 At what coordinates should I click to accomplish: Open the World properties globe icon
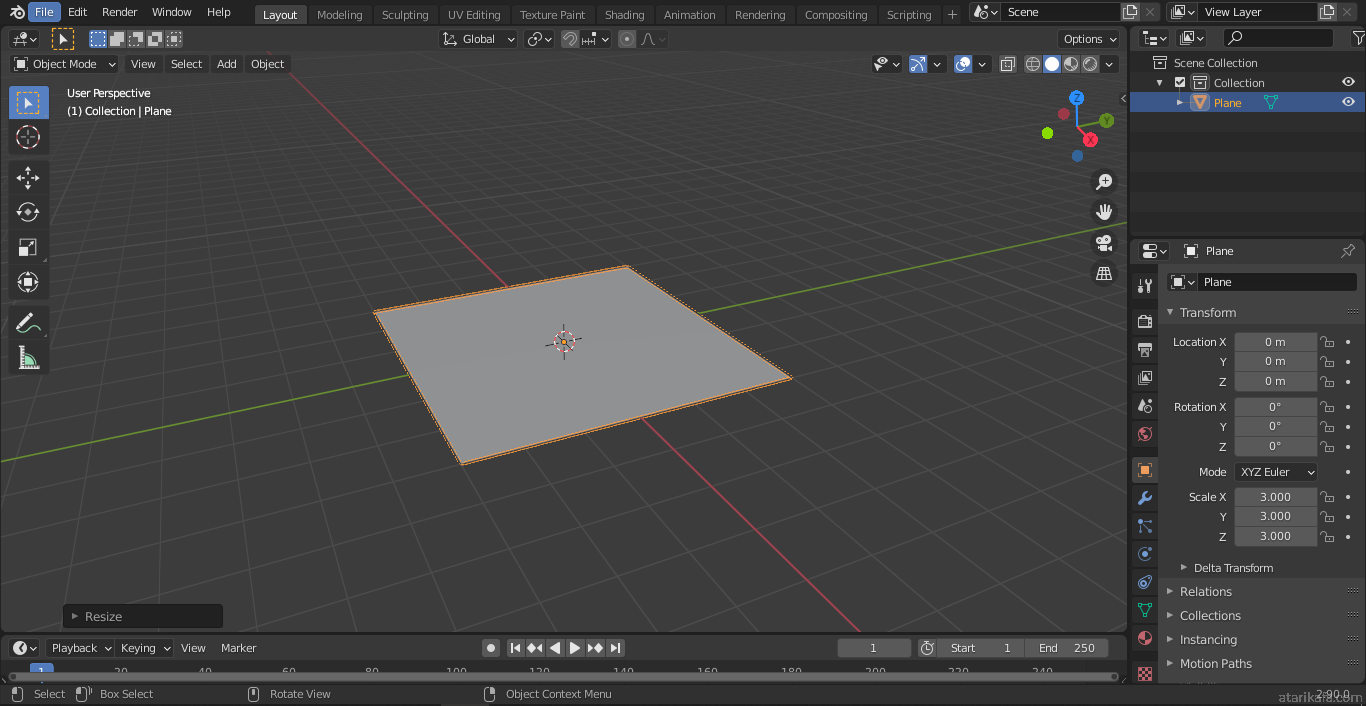click(1145, 434)
